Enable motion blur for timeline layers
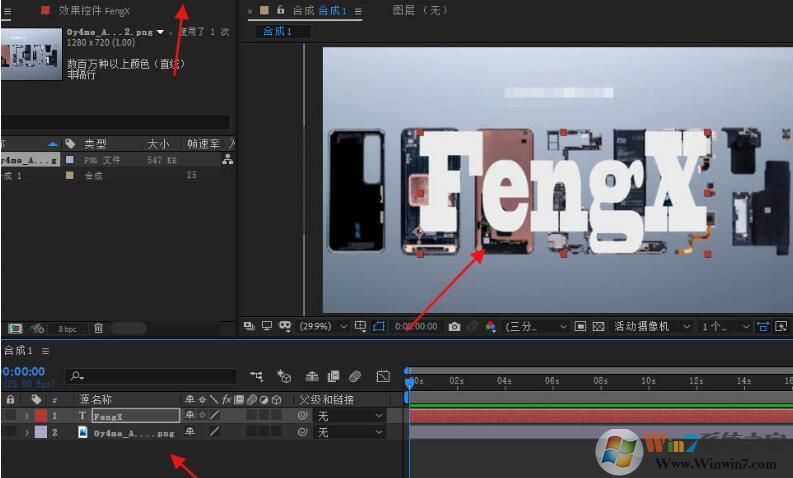 click(x=354, y=377)
